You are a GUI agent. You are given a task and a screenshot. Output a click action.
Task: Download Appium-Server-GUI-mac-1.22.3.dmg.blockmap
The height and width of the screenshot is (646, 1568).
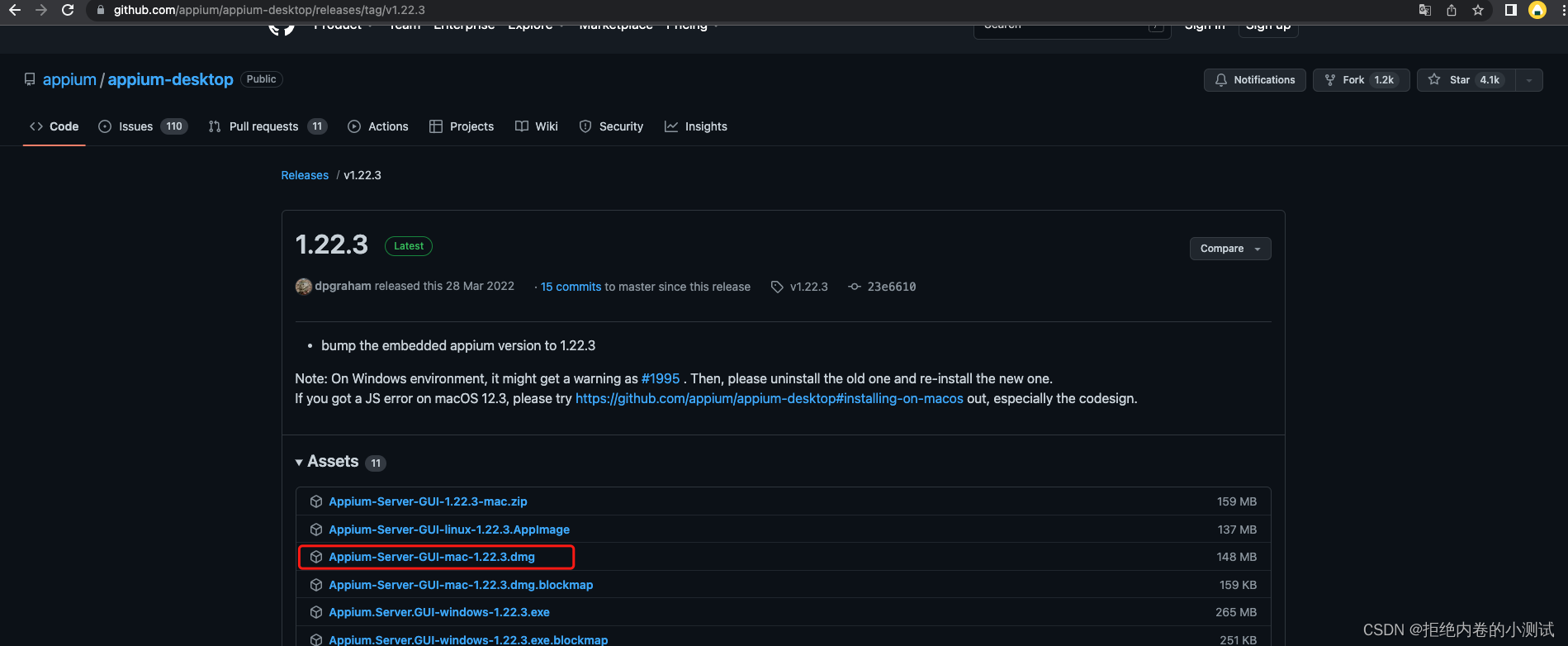click(x=461, y=585)
